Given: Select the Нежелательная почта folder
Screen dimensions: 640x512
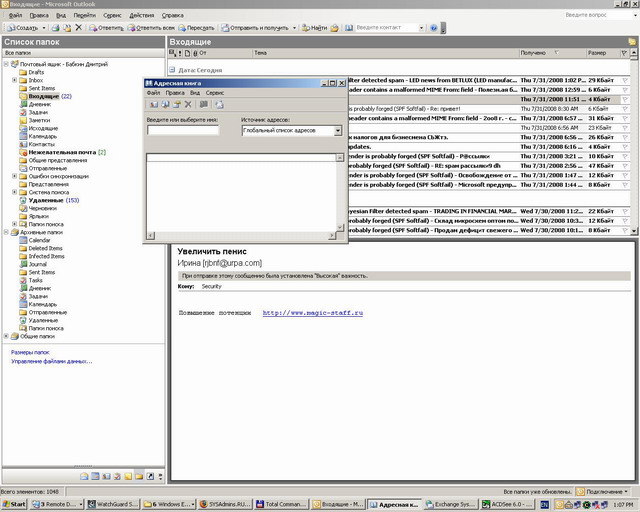Looking at the screenshot, I should (x=62, y=152).
